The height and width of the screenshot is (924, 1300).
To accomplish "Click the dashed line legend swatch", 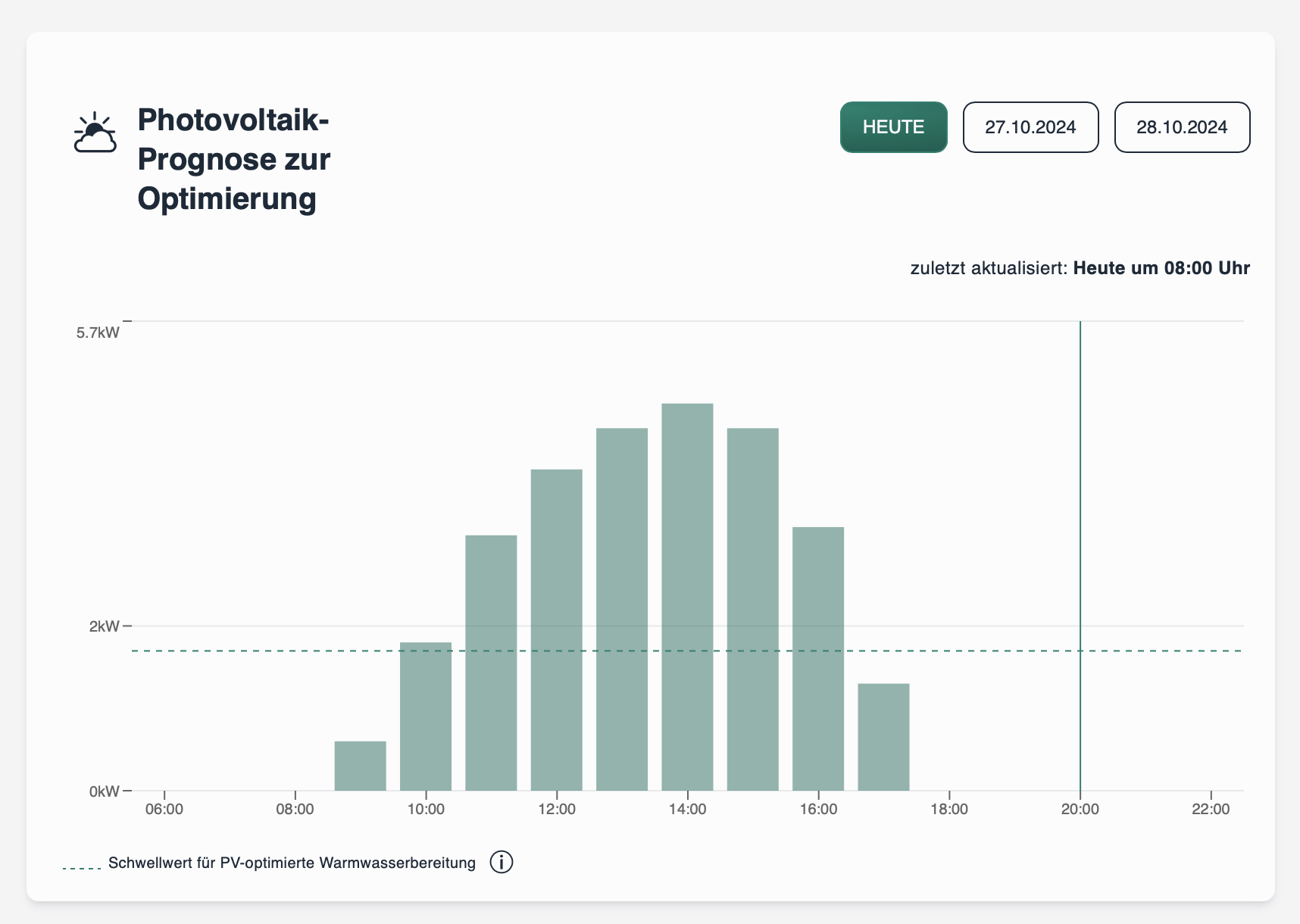I will (82, 868).
